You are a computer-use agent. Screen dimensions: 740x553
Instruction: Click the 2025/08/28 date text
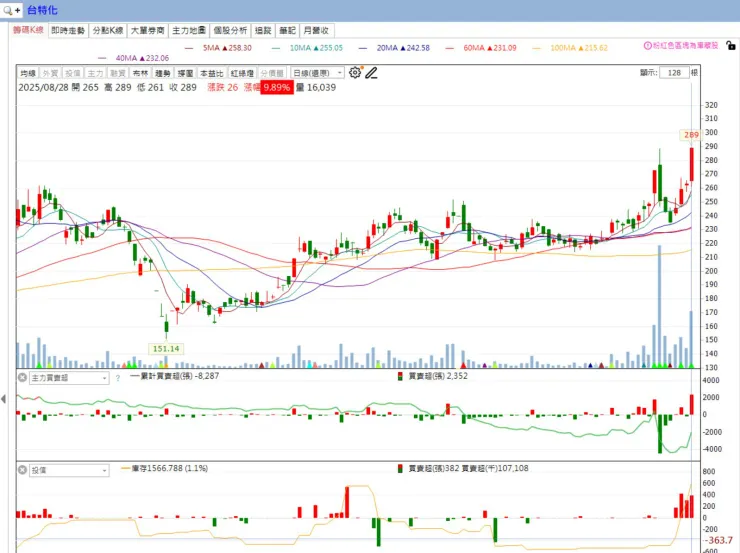pos(43,87)
